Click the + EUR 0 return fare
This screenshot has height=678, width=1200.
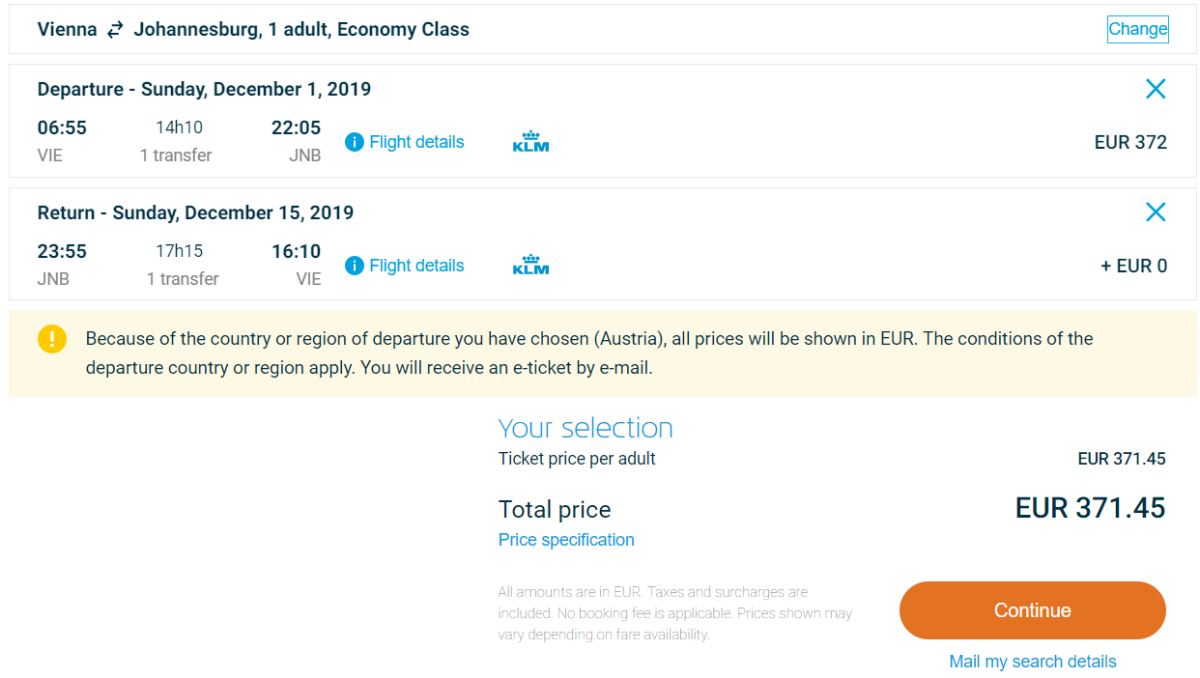pyautogui.click(x=1134, y=266)
